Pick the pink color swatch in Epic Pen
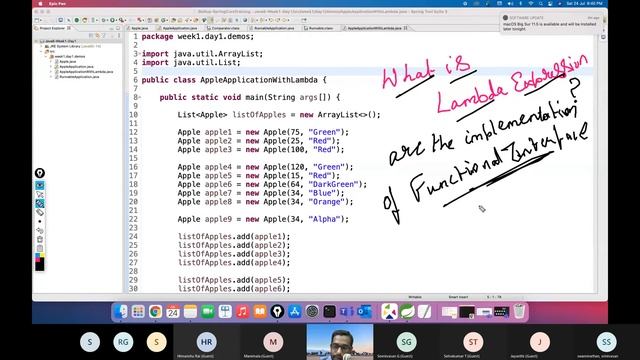The height and width of the screenshot is (360, 640). (37, 260)
